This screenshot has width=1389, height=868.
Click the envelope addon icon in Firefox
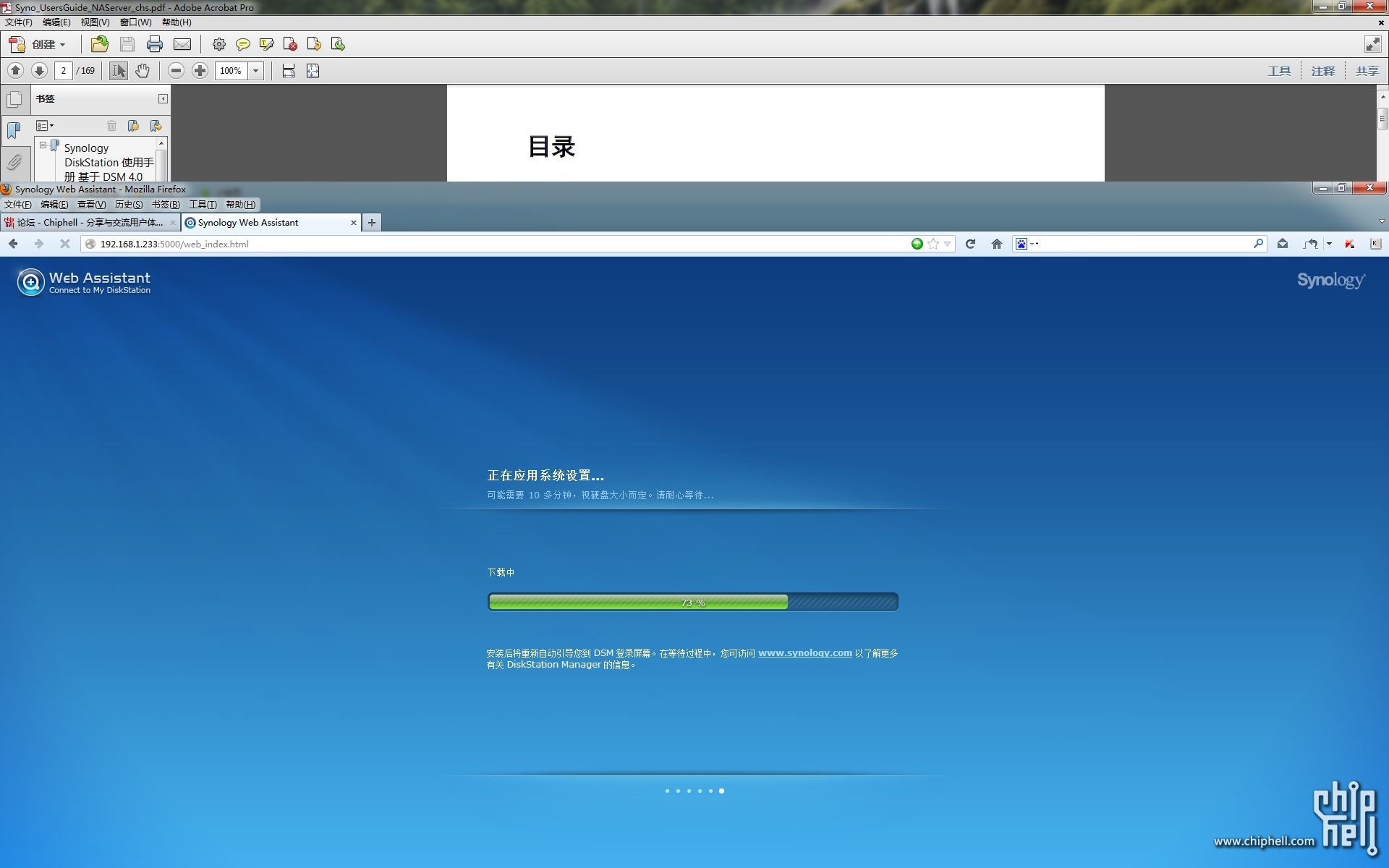(x=1283, y=244)
